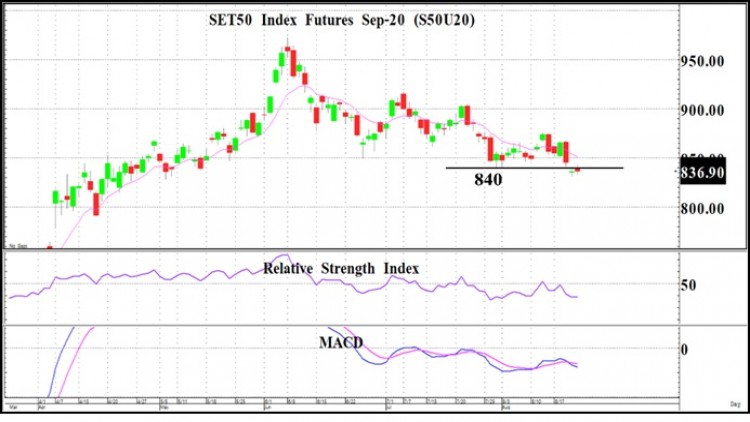Viewport: 750px width, 422px height.
Task: Click the Aug month label on time axis
Action: (x=506, y=407)
